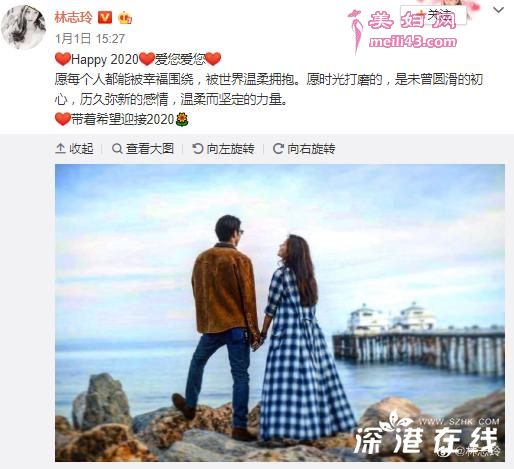514x469 pixels.
Task: Click the sunflower emoji after 2020
Action: coord(182,119)
